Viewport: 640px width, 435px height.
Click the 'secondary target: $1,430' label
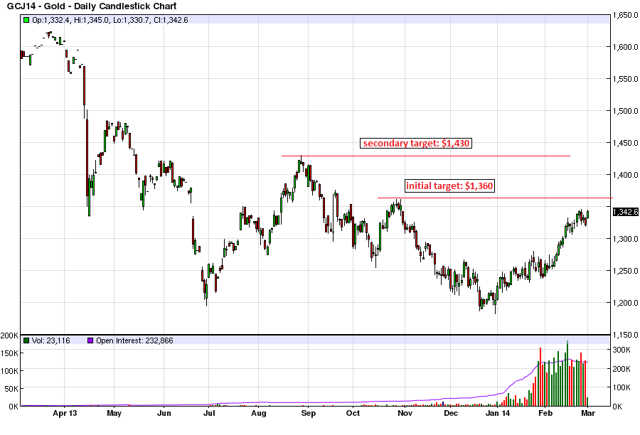[x=416, y=143]
